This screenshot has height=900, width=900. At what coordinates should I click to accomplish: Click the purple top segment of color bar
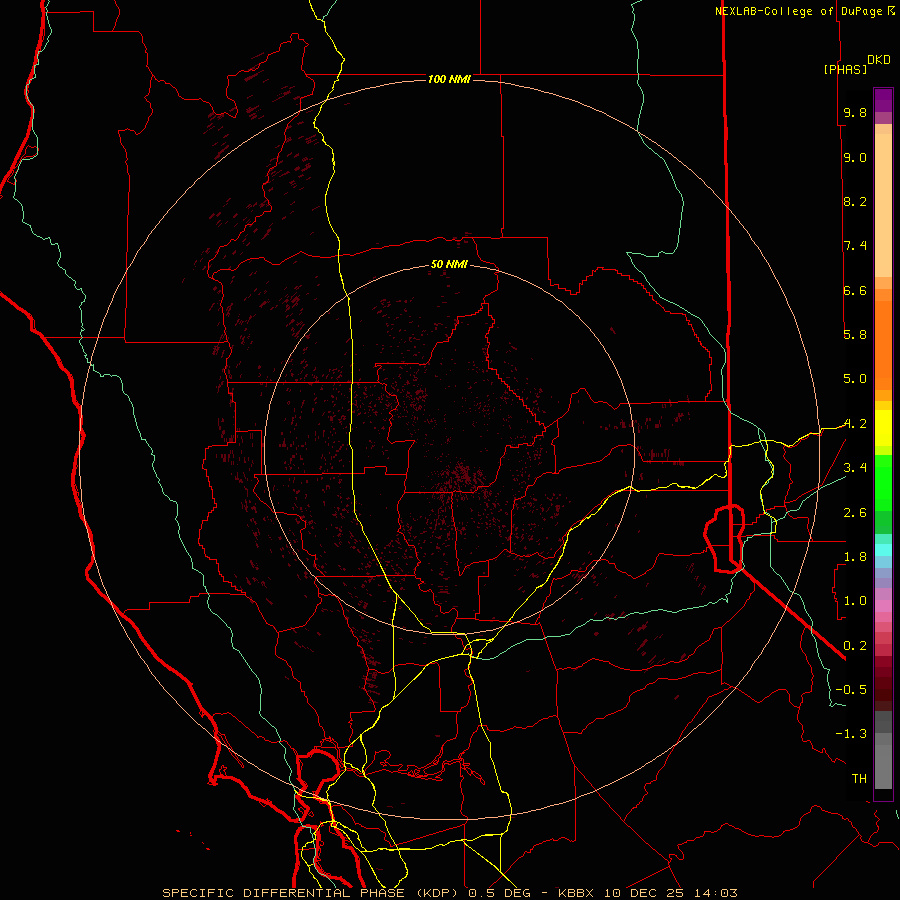pos(883,100)
